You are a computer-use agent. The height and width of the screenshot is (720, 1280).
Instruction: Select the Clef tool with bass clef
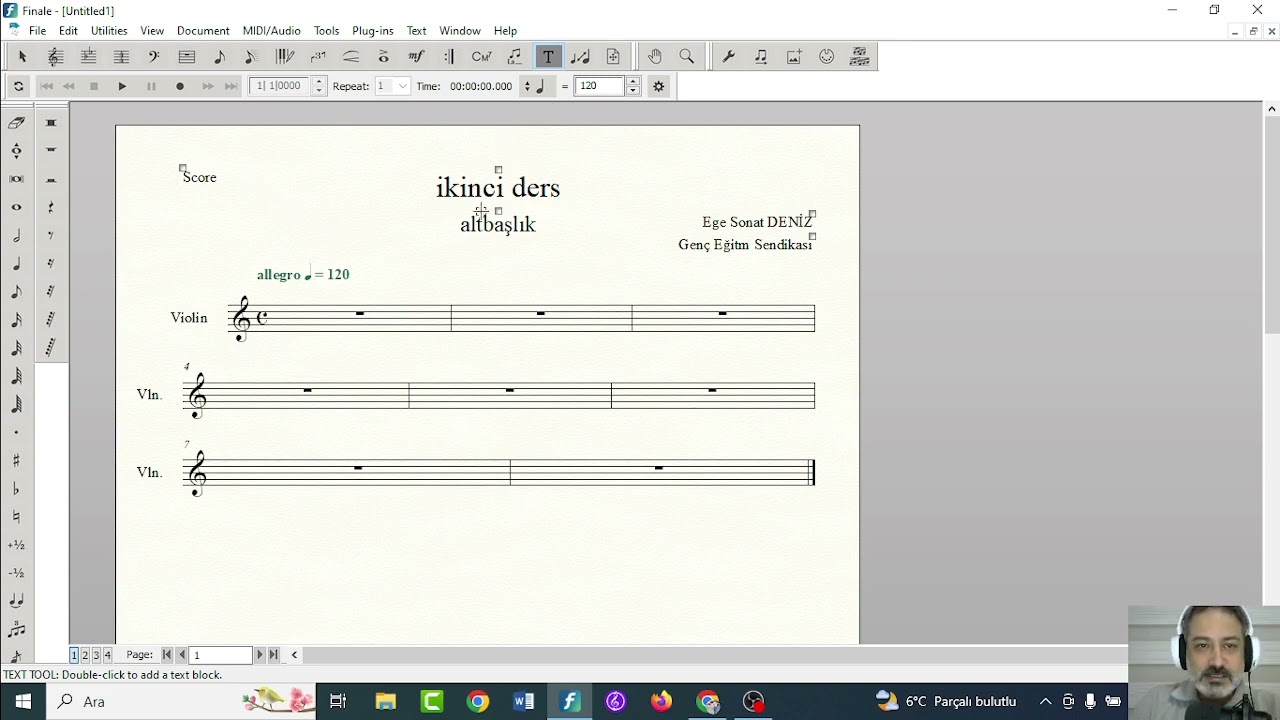(154, 57)
